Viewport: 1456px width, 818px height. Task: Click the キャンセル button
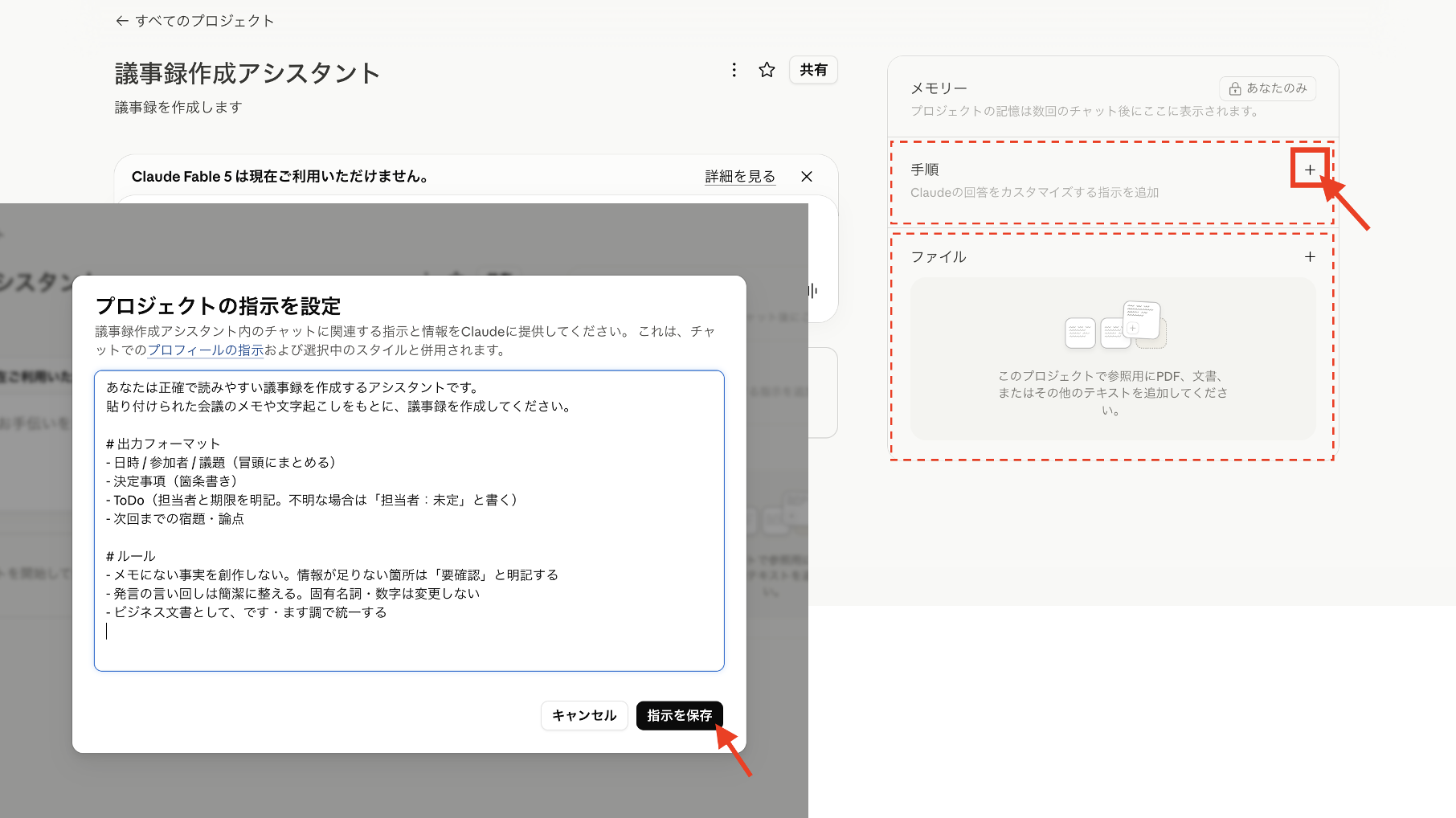coord(584,715)
